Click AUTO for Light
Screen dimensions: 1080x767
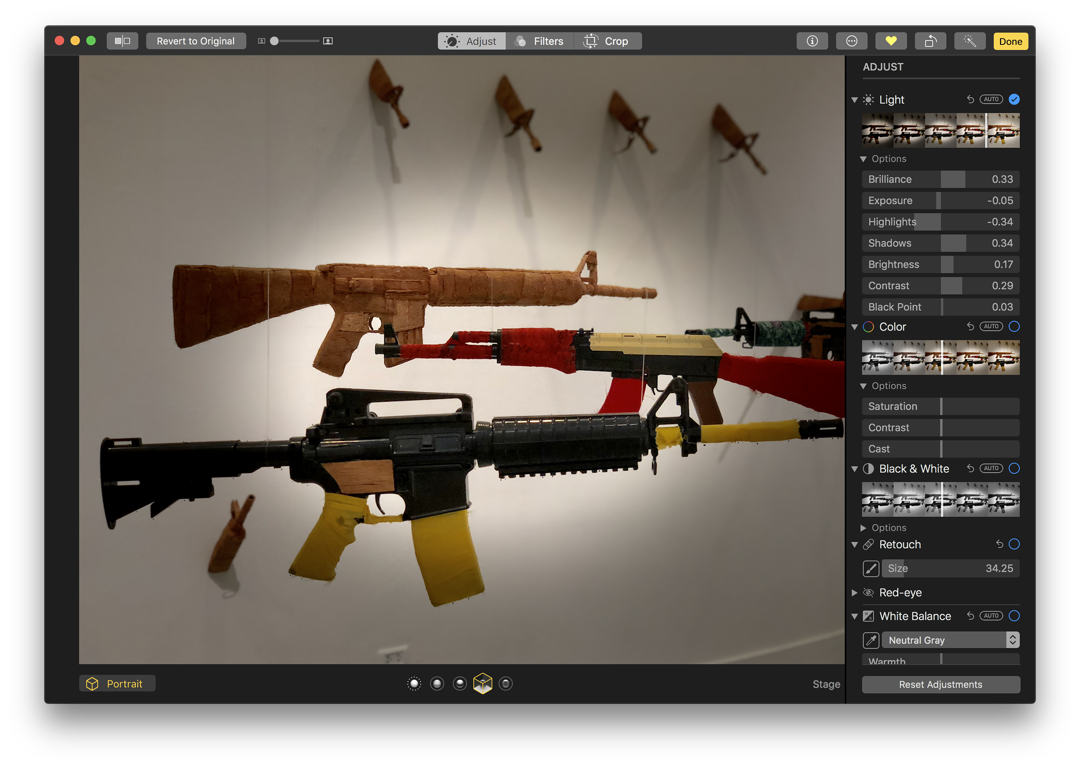(991, 99)
